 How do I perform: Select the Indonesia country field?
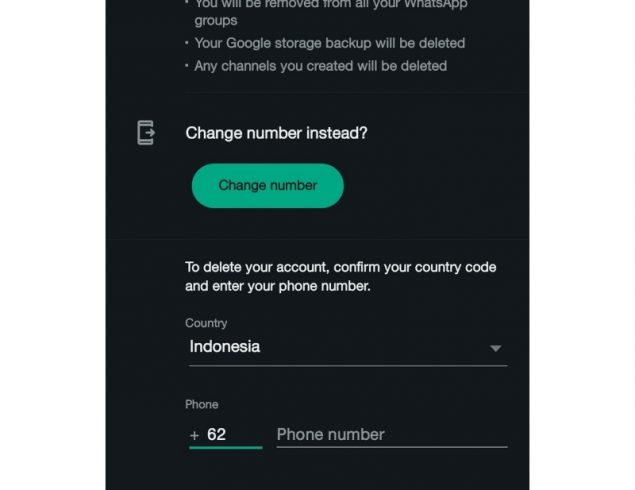(348, 347)
